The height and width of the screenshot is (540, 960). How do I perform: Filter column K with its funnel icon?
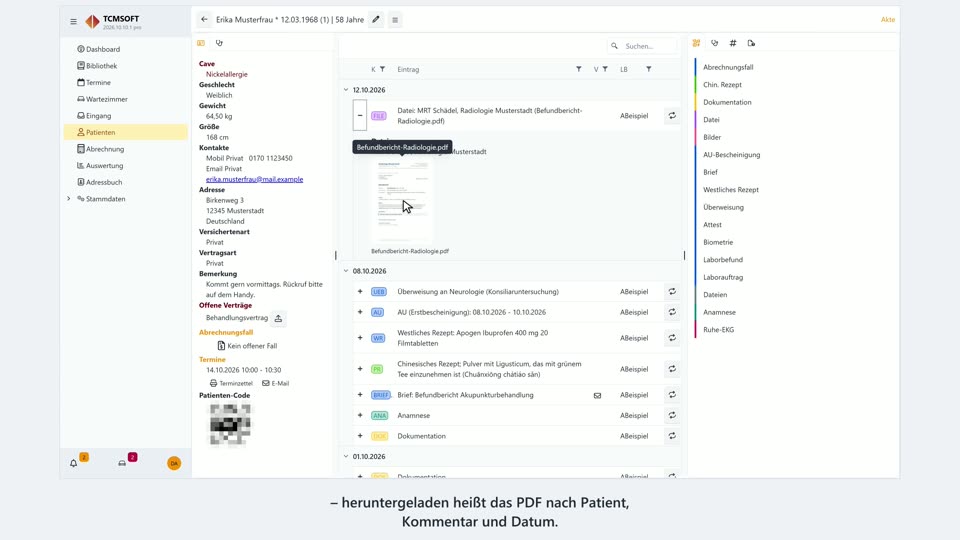[383, 69]
